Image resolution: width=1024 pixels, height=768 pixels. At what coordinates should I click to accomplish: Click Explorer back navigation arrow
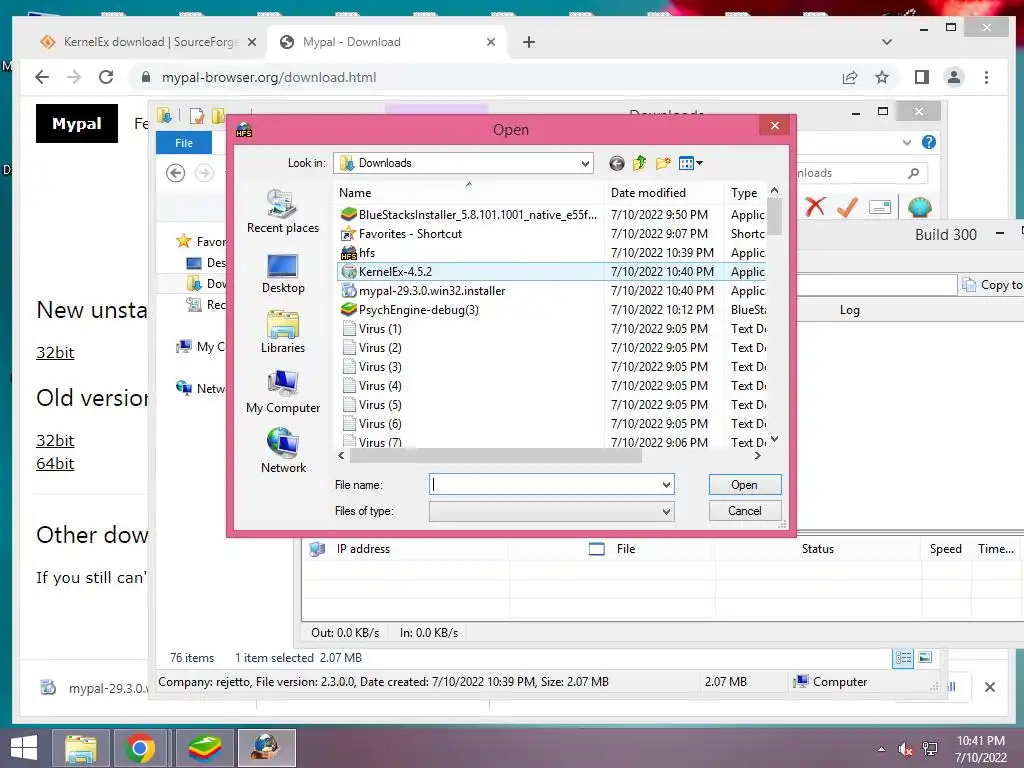point(176,173)
